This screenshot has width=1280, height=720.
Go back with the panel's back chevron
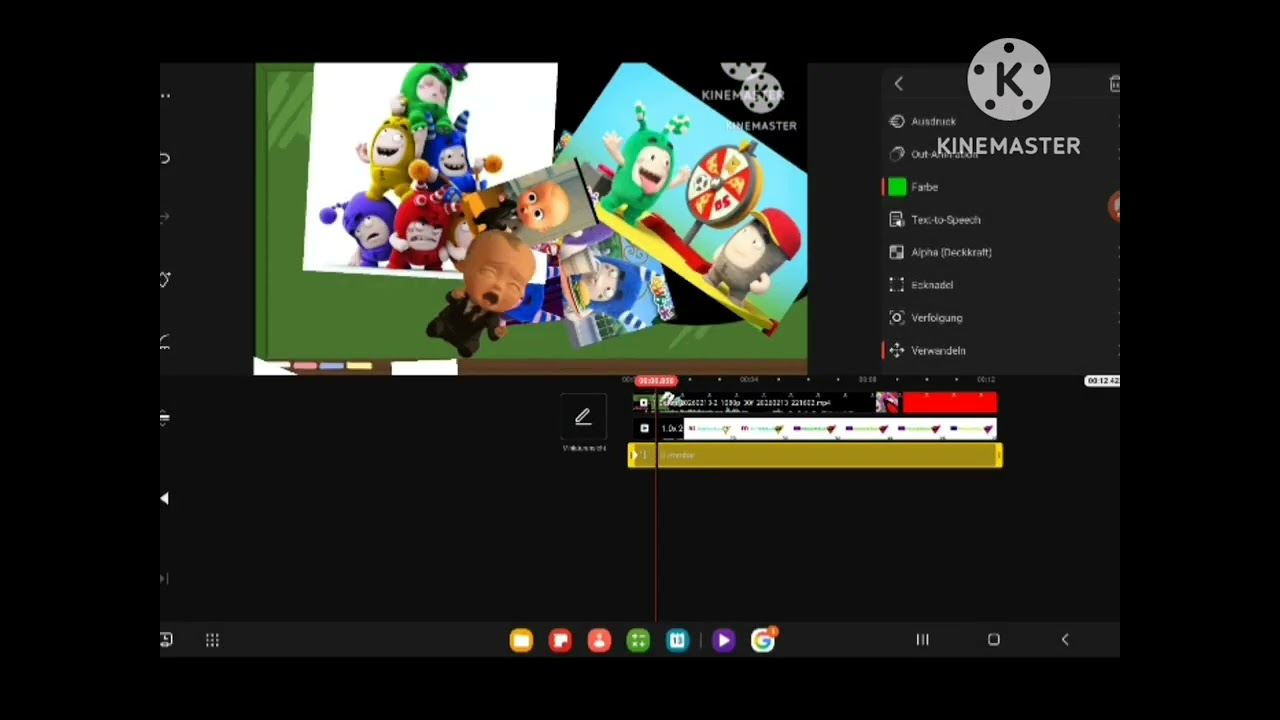(898, 84)
